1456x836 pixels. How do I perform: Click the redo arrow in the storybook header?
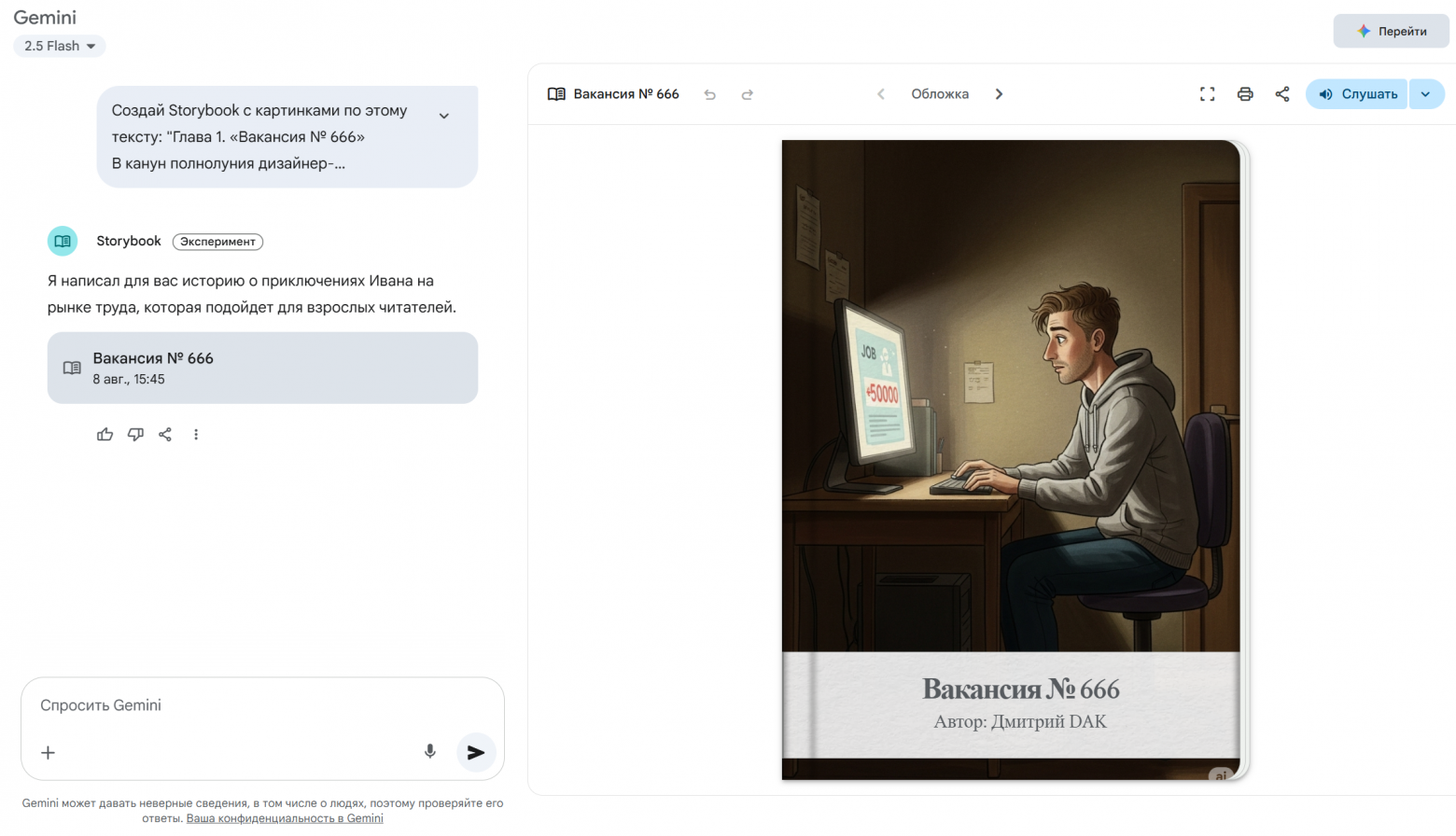(x=747, y=94)
